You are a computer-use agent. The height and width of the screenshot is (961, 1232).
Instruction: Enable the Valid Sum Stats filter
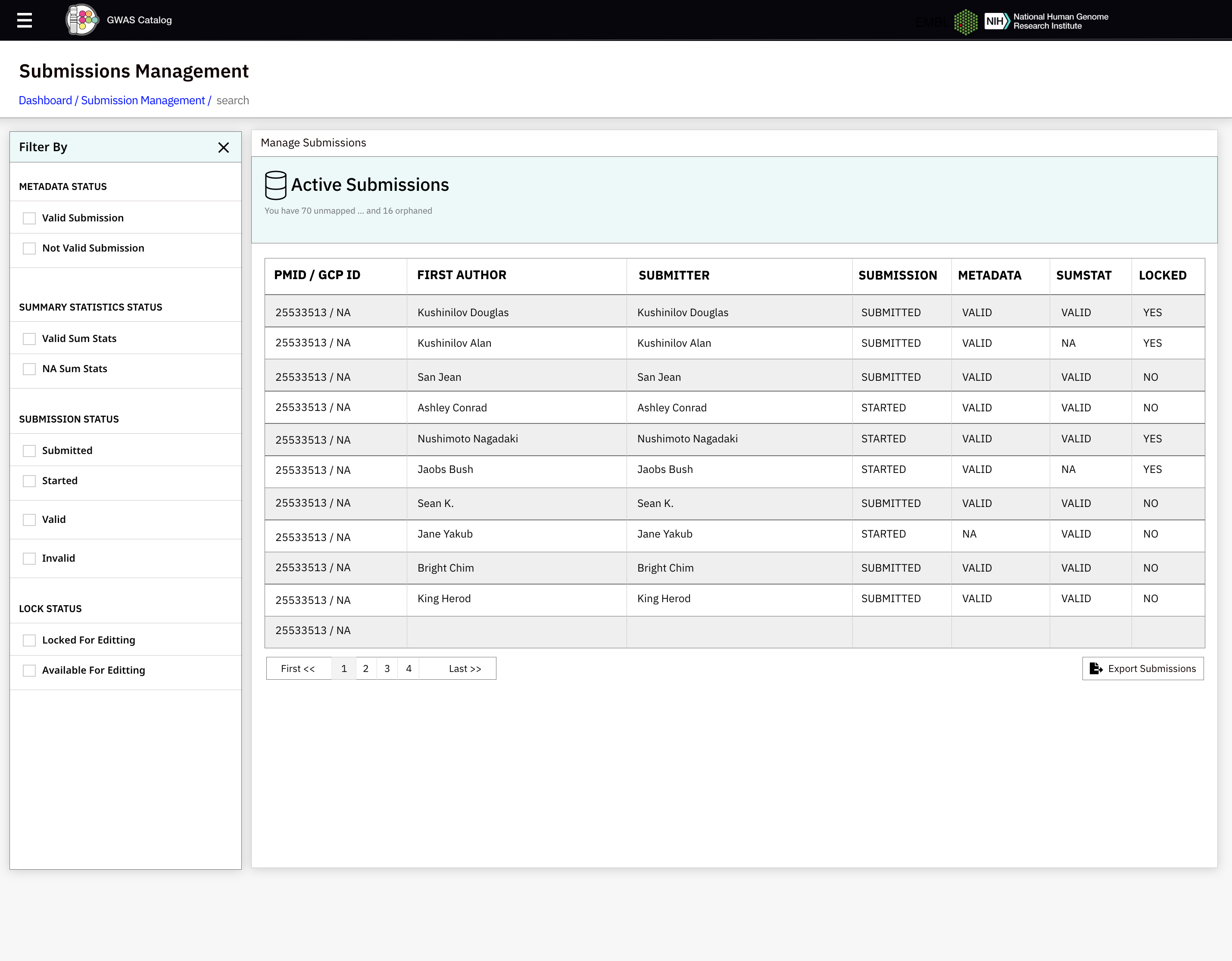click(29, 339)
